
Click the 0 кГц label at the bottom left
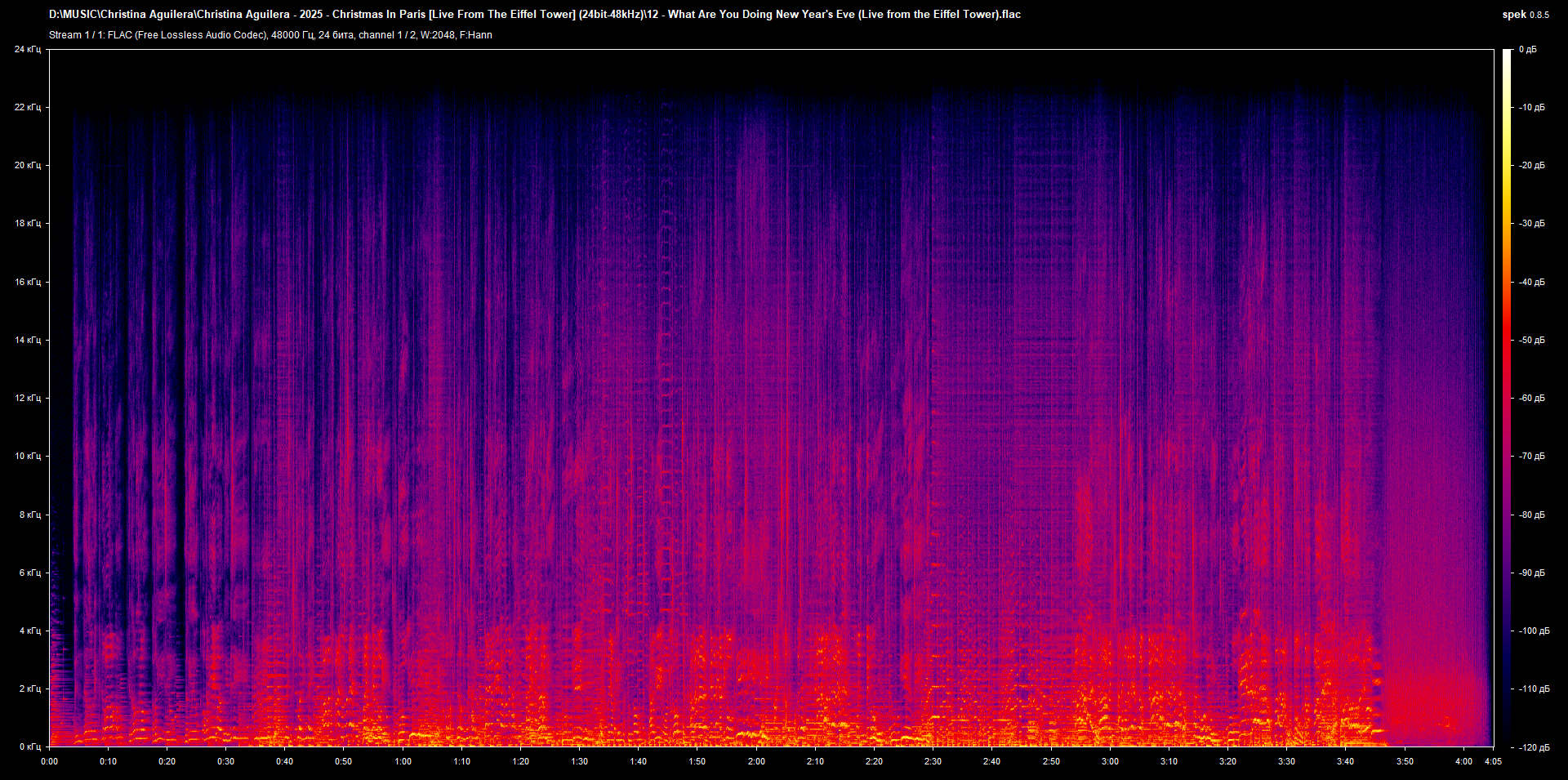click(x=30, y=746)
